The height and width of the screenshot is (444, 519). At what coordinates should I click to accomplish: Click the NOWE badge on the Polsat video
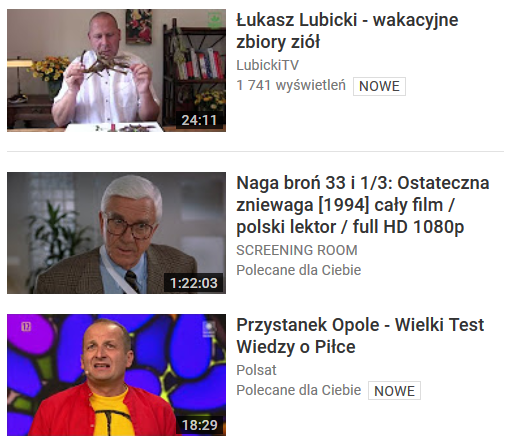(x=394, y=391)
